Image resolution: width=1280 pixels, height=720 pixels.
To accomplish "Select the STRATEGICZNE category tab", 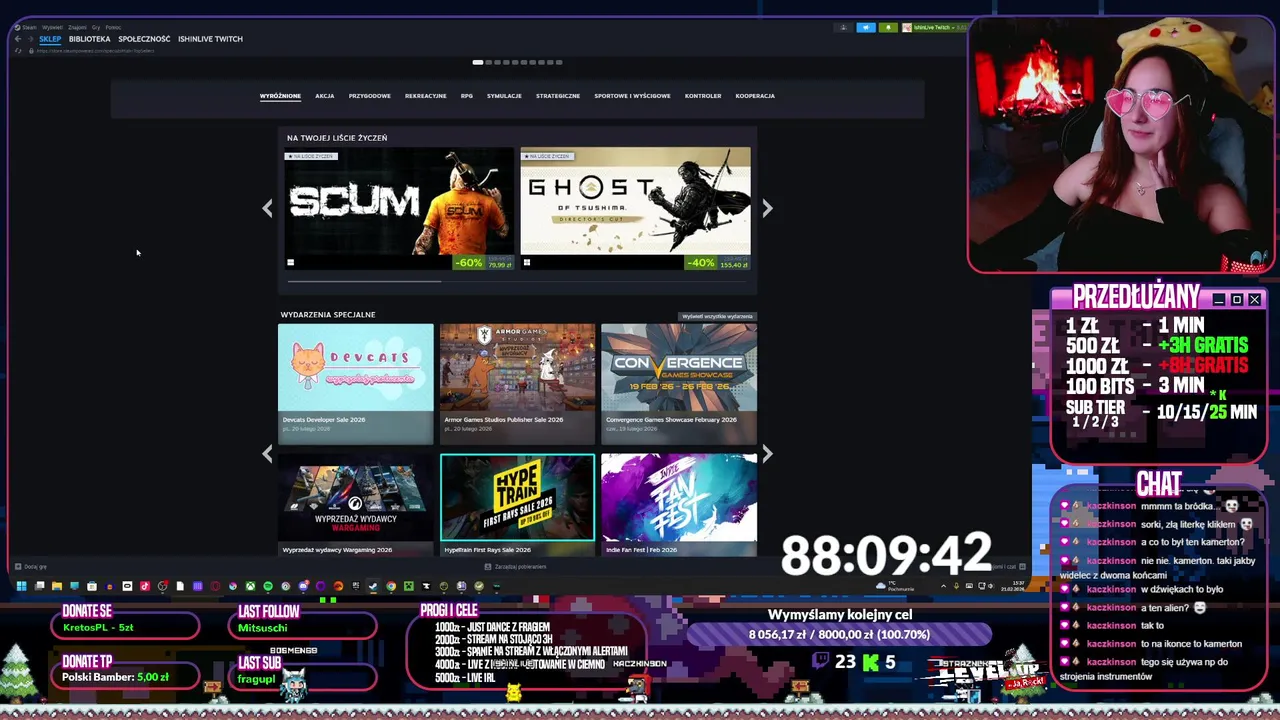I will point(557,96).
